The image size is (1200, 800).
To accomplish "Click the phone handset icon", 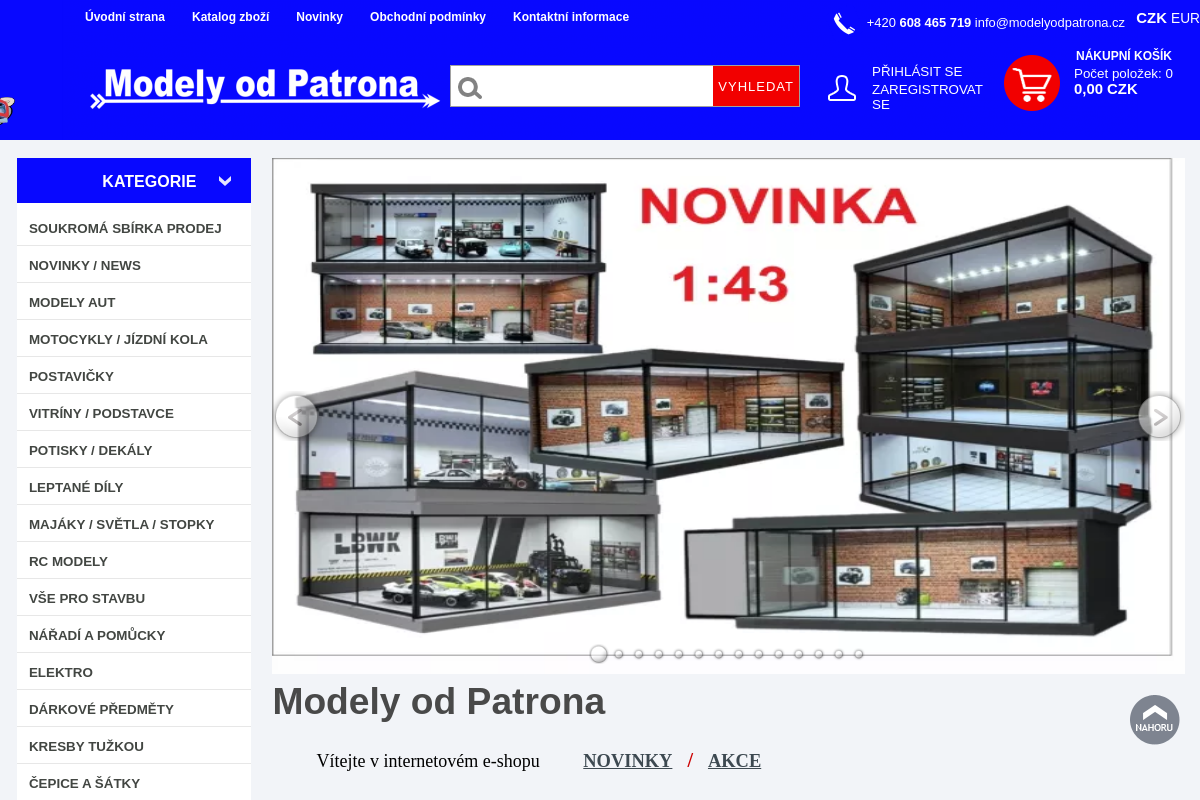I will 844,22.
